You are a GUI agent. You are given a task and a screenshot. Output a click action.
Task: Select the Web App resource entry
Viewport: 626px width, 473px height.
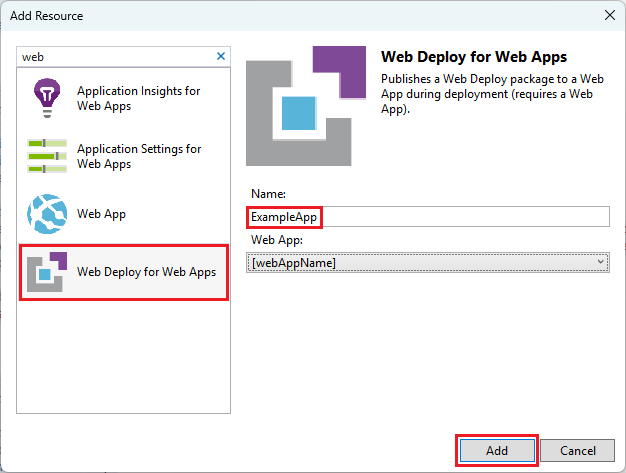(x=124, y=214)
